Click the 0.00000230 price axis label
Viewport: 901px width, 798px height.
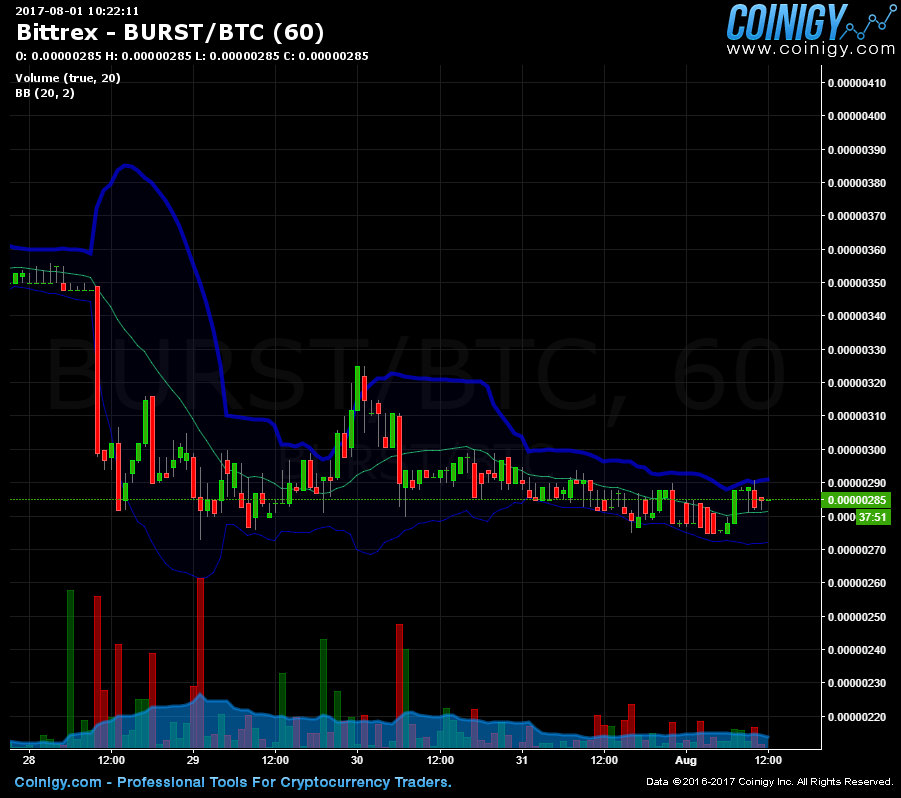tap(857, 683)
